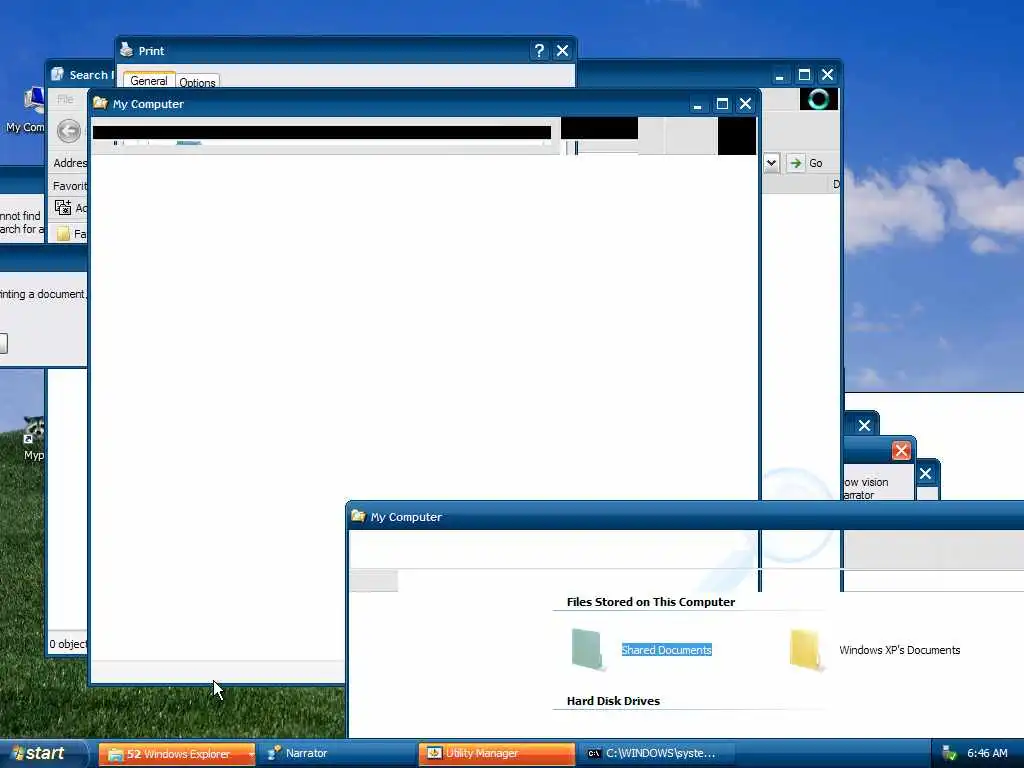
Task: Switch to the General tab in Print dialog
Action: (149, 80)
